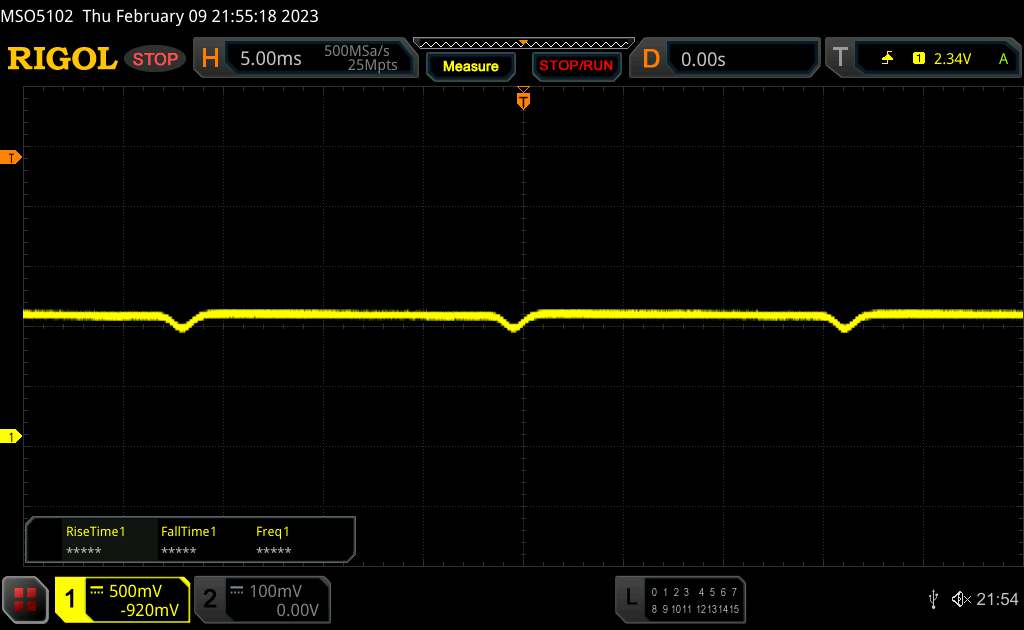Click the 500MSa/s sample rate readout
The image size is (1024, 630).
357,51
